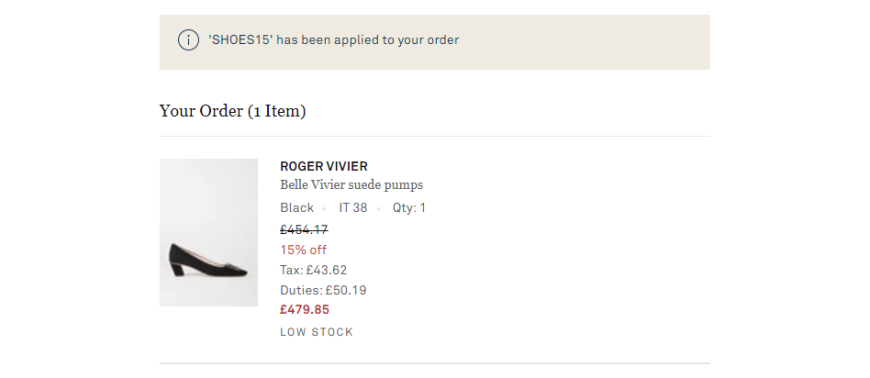The height and width of the screenshot is (378, 870).
Task: Click the Your Order (1 Item) heading
Action: 232,111
